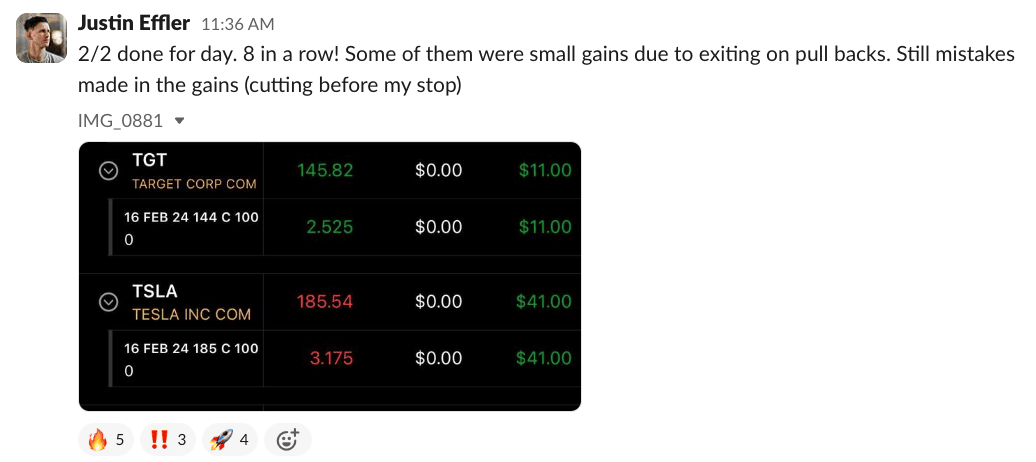Viewport: 1036px width, 462px height.
Task: Add the rocket emoji reaction
Action: pos(230,439)
